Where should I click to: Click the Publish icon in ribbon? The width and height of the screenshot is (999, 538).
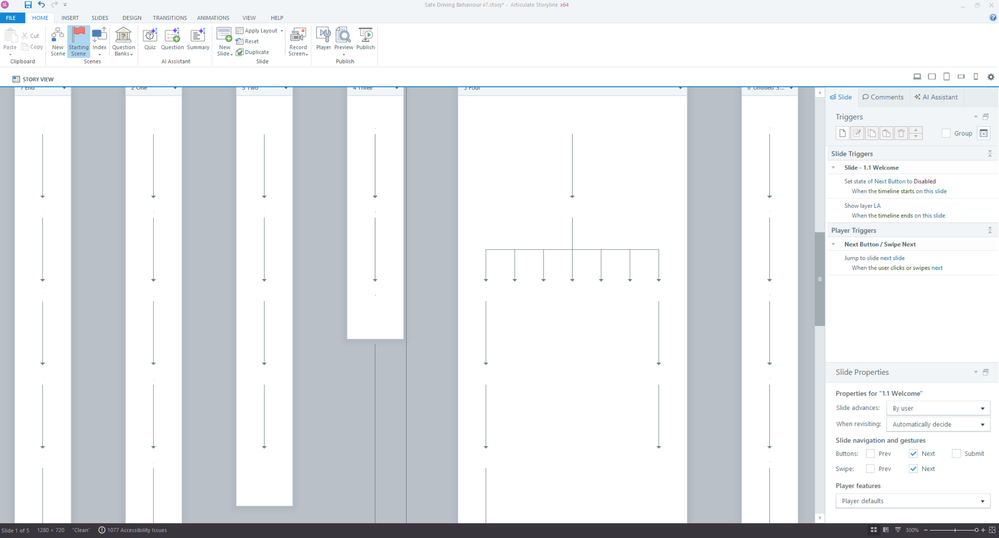(x=366, y=39)
